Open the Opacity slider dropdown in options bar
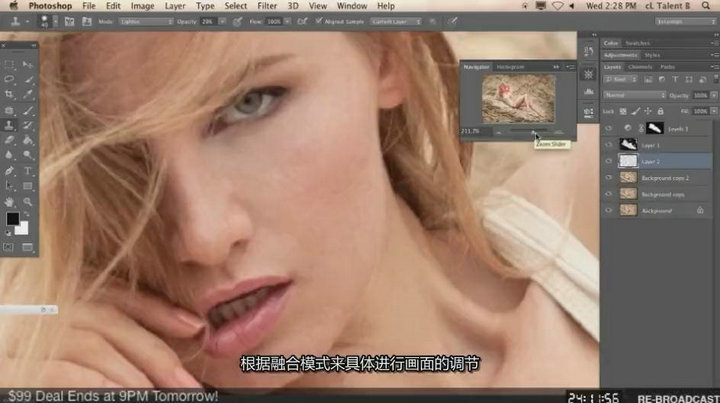Screen dimensions: 720x403 coord(222,22)
